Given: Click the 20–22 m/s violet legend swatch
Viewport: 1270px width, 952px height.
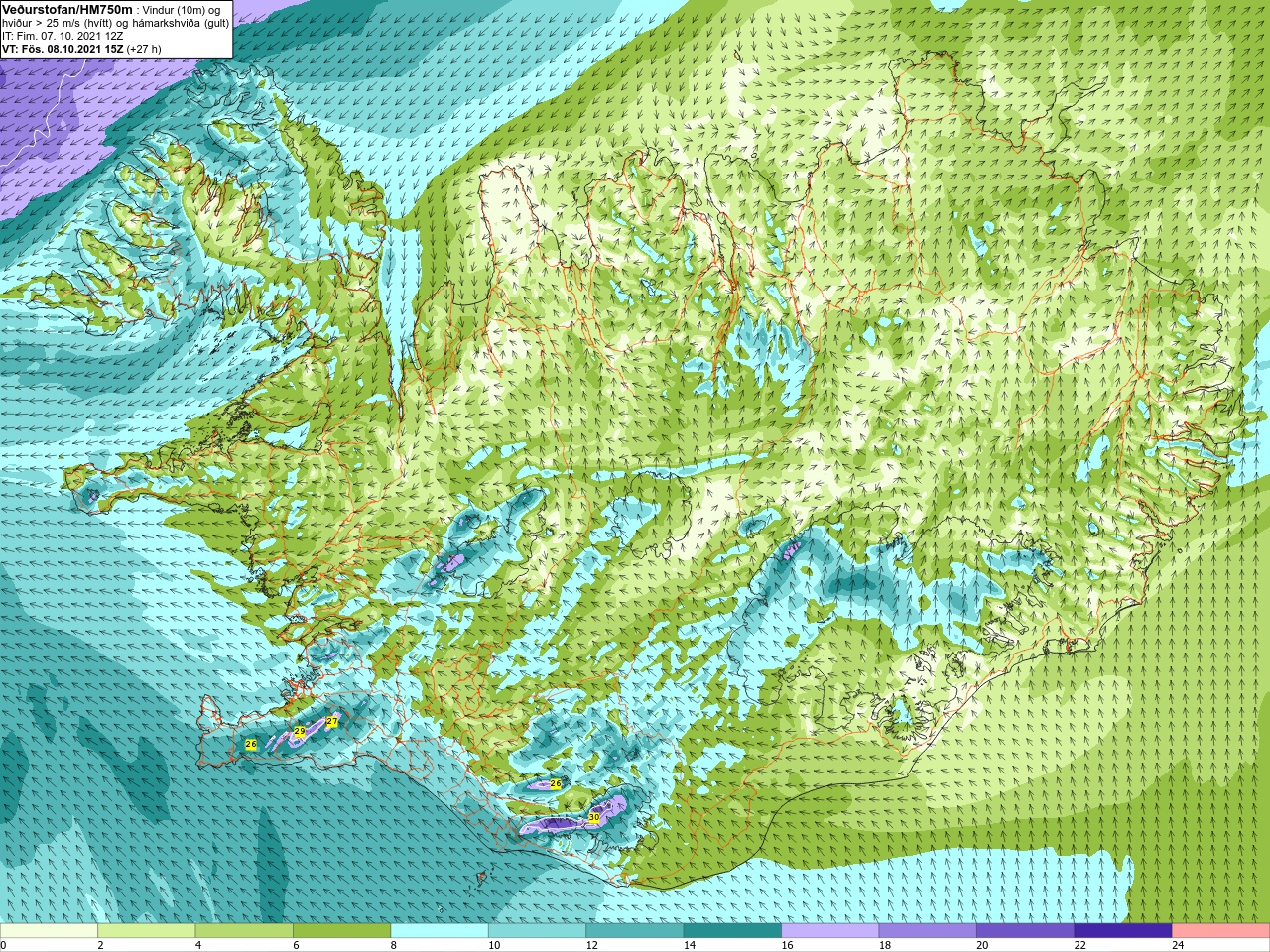Looking at the screenshot, I should (1026, 931).
